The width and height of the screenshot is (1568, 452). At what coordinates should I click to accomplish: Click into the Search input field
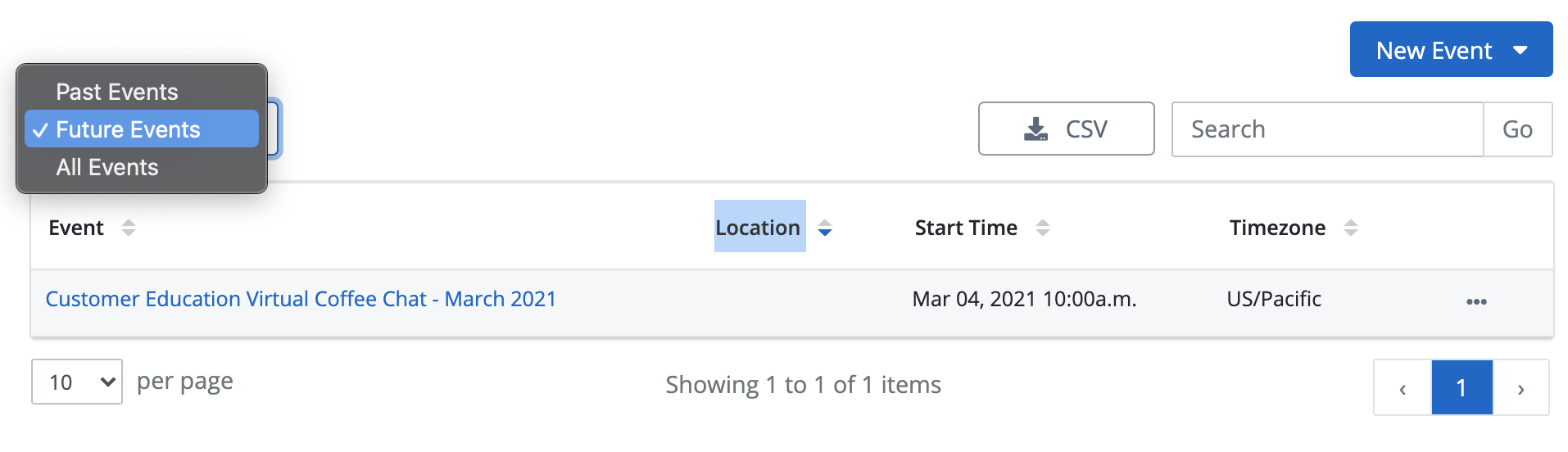tap(1327, 129)
